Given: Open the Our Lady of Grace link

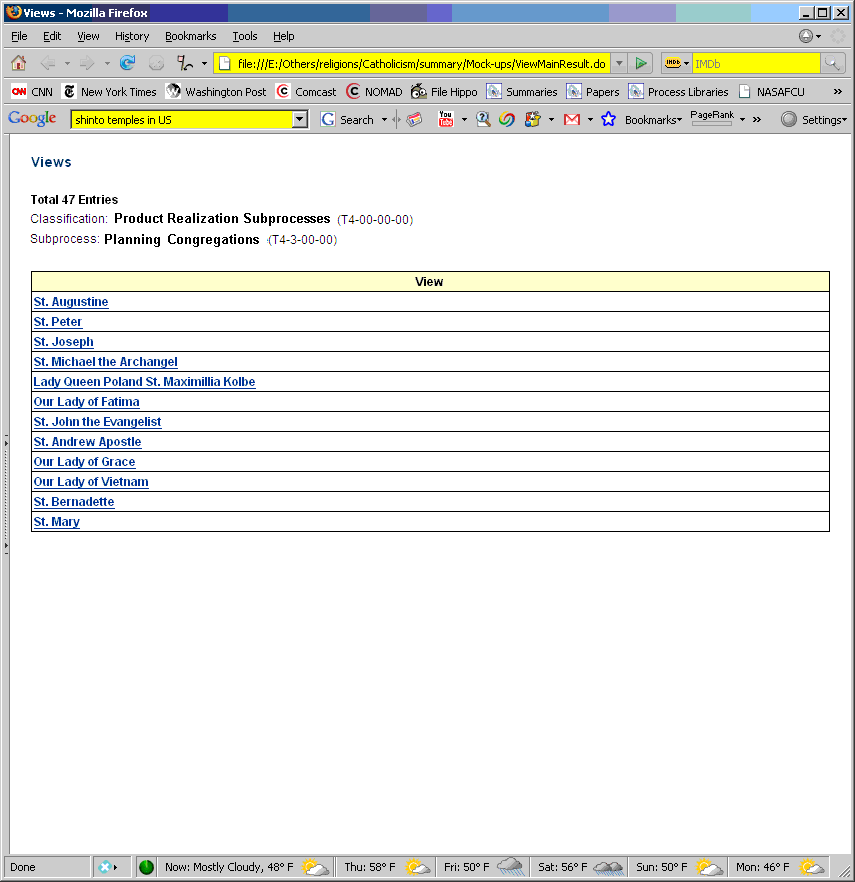Looking at the screenshot, I should coord(84,461).
